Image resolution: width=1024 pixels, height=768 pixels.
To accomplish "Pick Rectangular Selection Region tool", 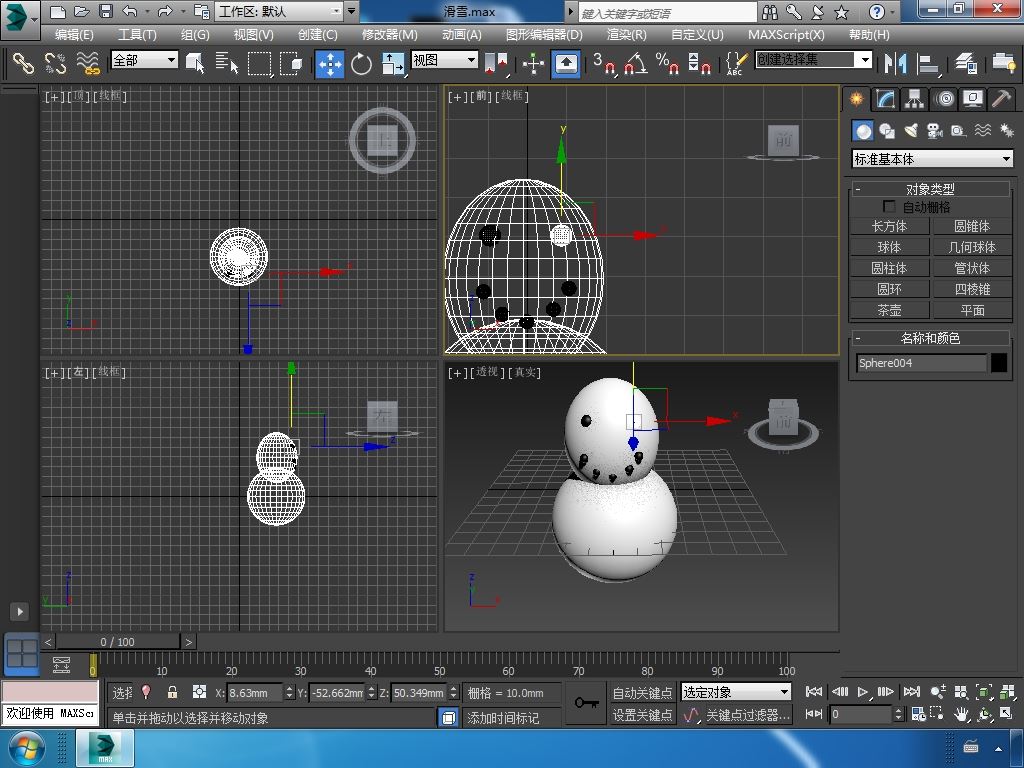I will coord(259,63).
